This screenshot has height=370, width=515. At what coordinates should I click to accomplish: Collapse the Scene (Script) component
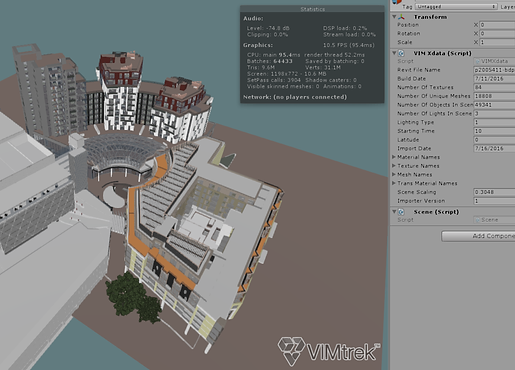(x=394, y=212)
